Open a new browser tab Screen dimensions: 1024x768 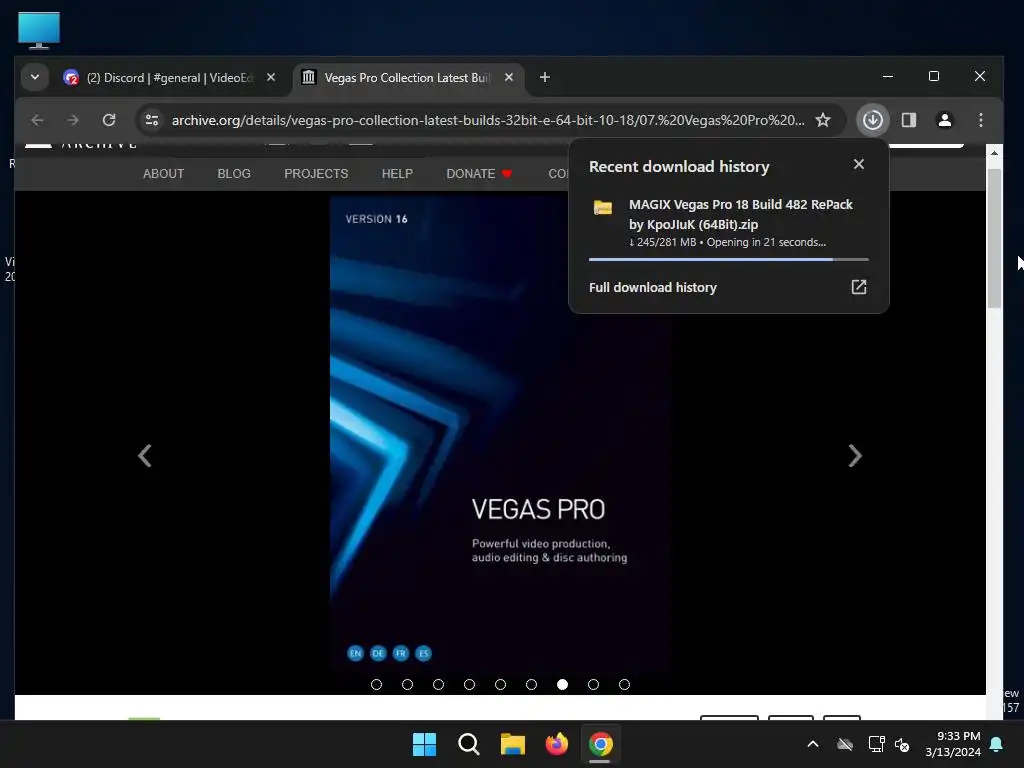click(x=545, y=77)
